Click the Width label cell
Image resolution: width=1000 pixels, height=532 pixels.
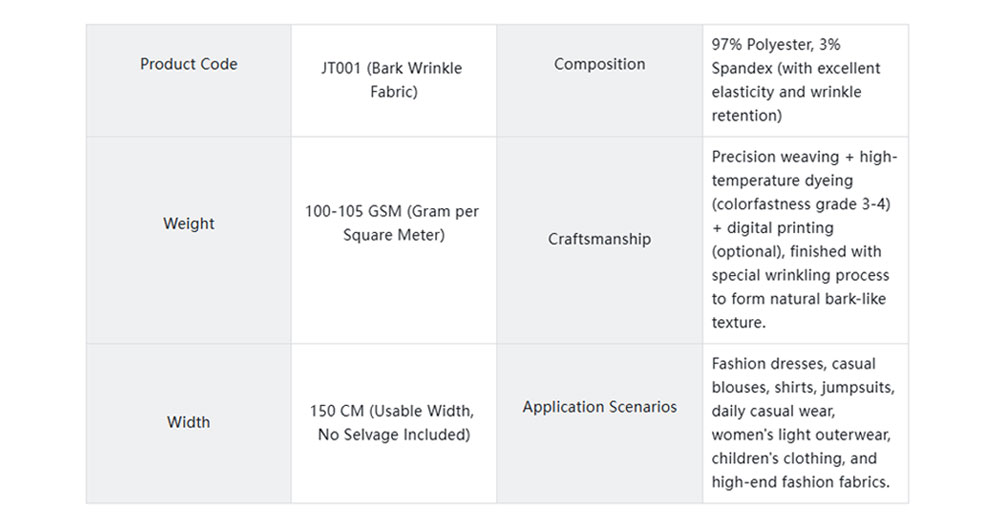188,422
